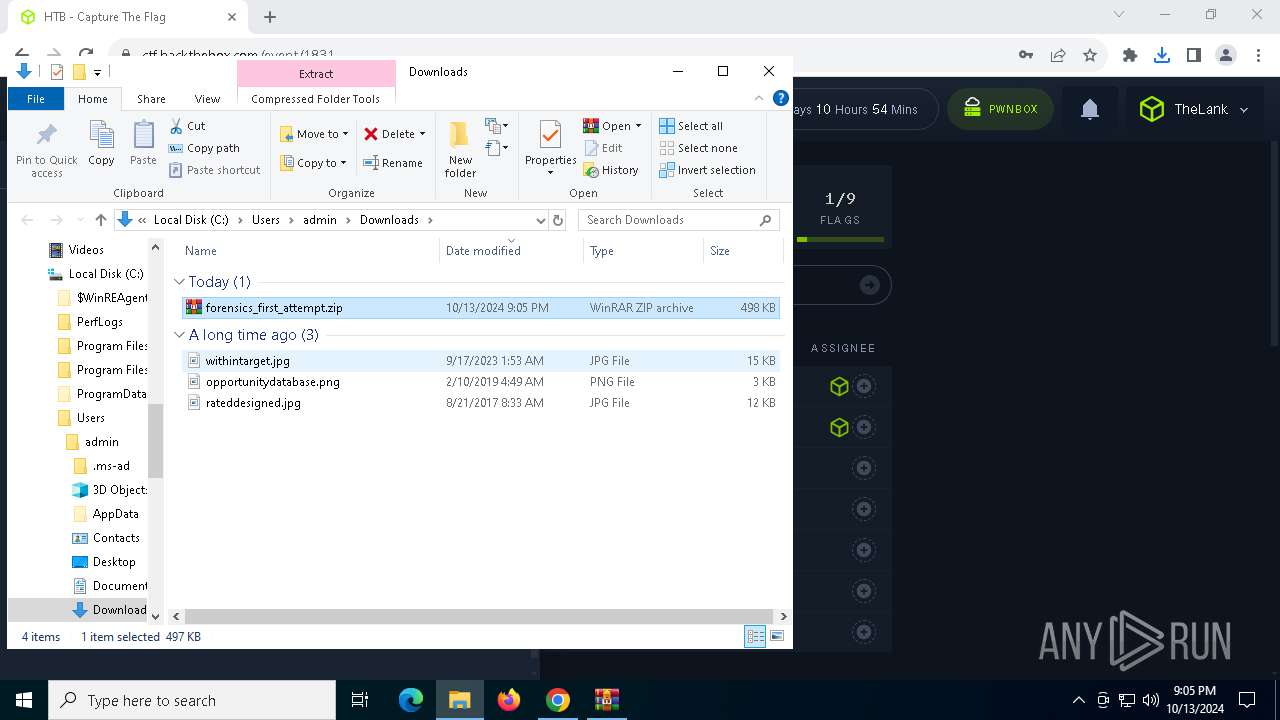Click Invert selection
Image resolution: width=1280 pixels, height=720 pixels.
click(707, 170)
